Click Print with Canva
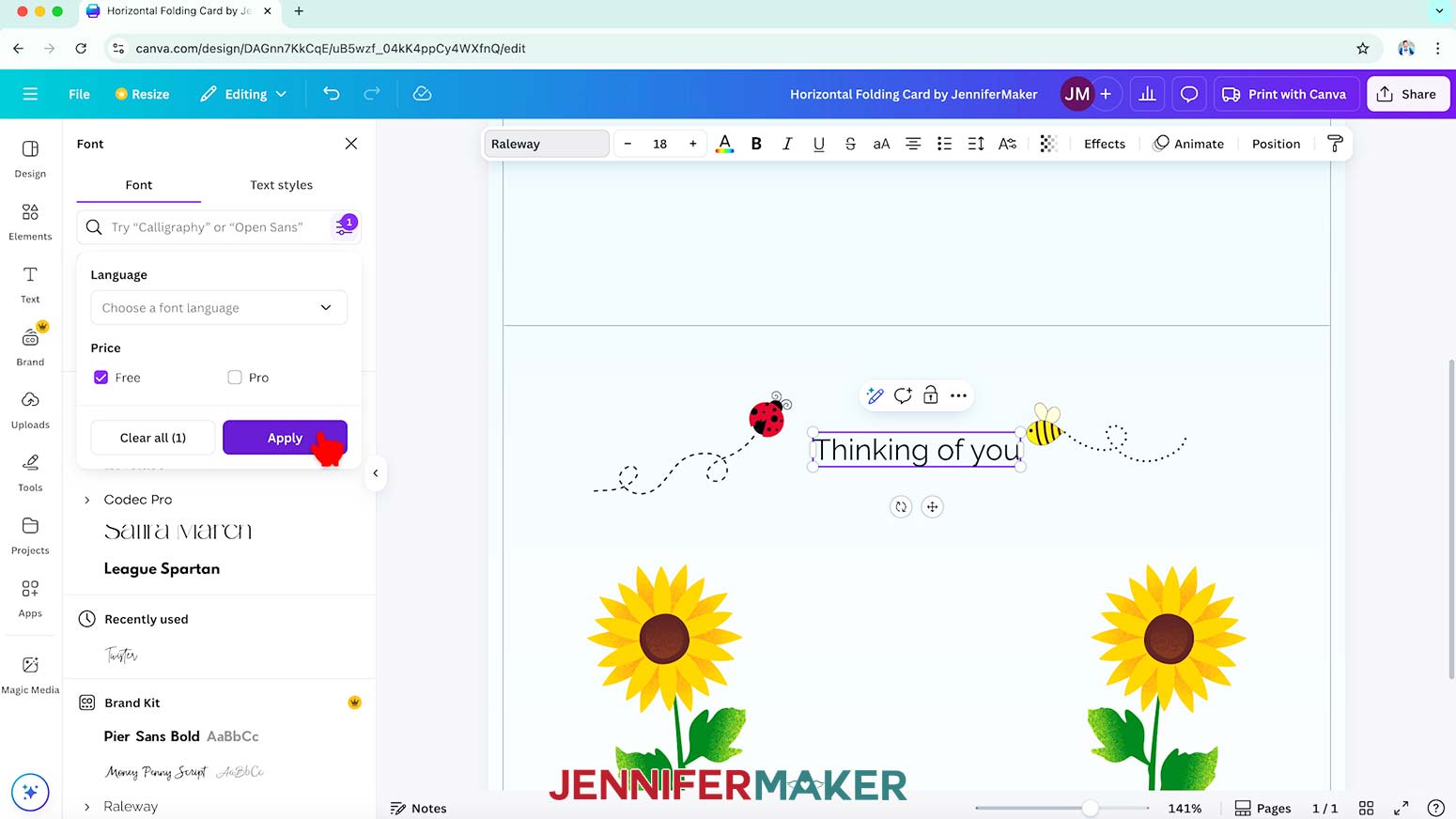Viewport: 1456px width, 819px height. [x=1285, y=94]
